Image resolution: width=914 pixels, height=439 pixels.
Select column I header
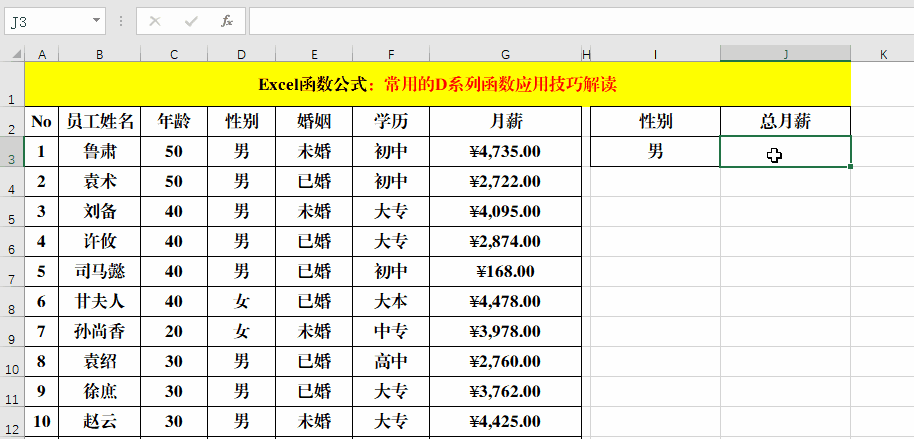655,54
